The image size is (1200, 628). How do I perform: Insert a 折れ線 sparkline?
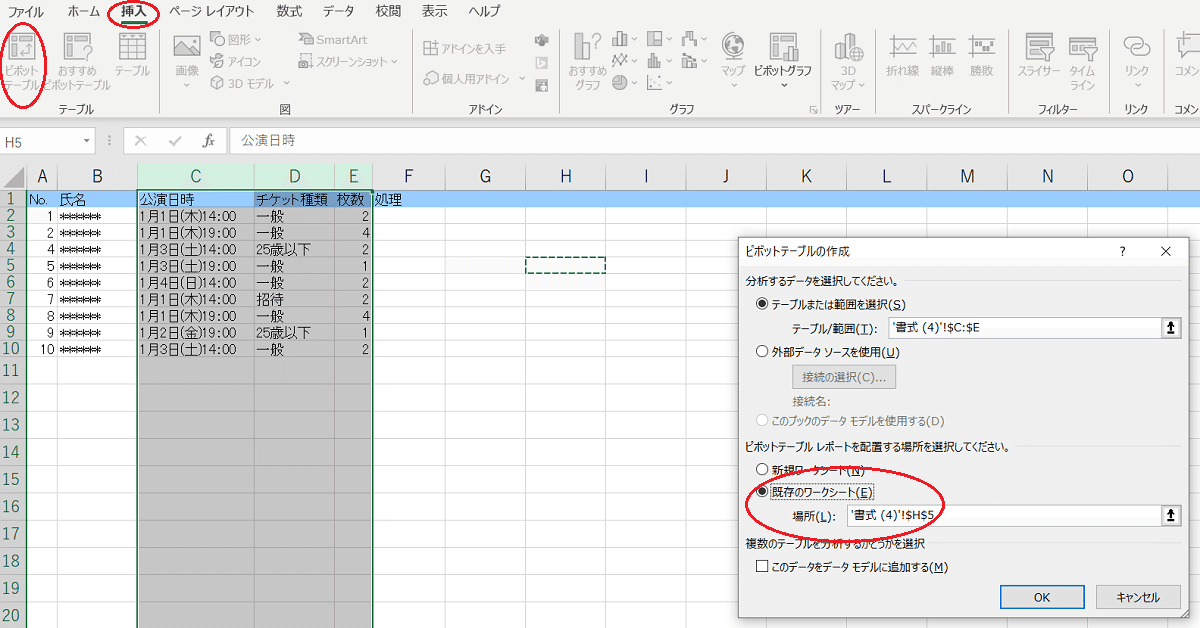[904, 56]
